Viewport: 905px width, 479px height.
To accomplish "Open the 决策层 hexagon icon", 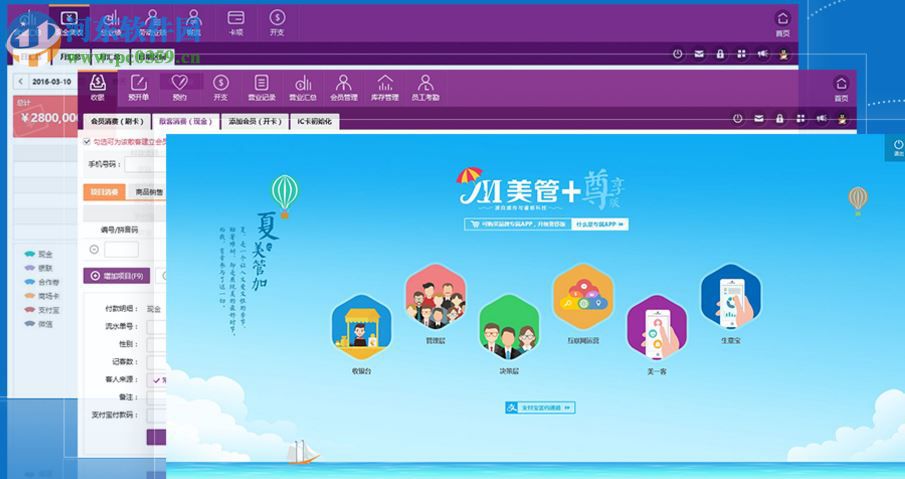I will coord(509,326).
